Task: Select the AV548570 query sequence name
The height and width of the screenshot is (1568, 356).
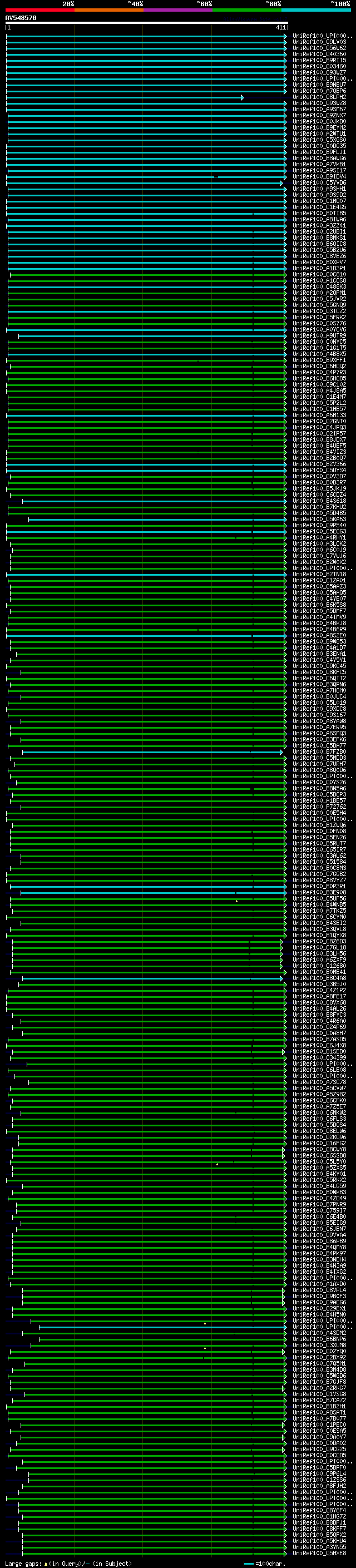Action: [21, 18]
